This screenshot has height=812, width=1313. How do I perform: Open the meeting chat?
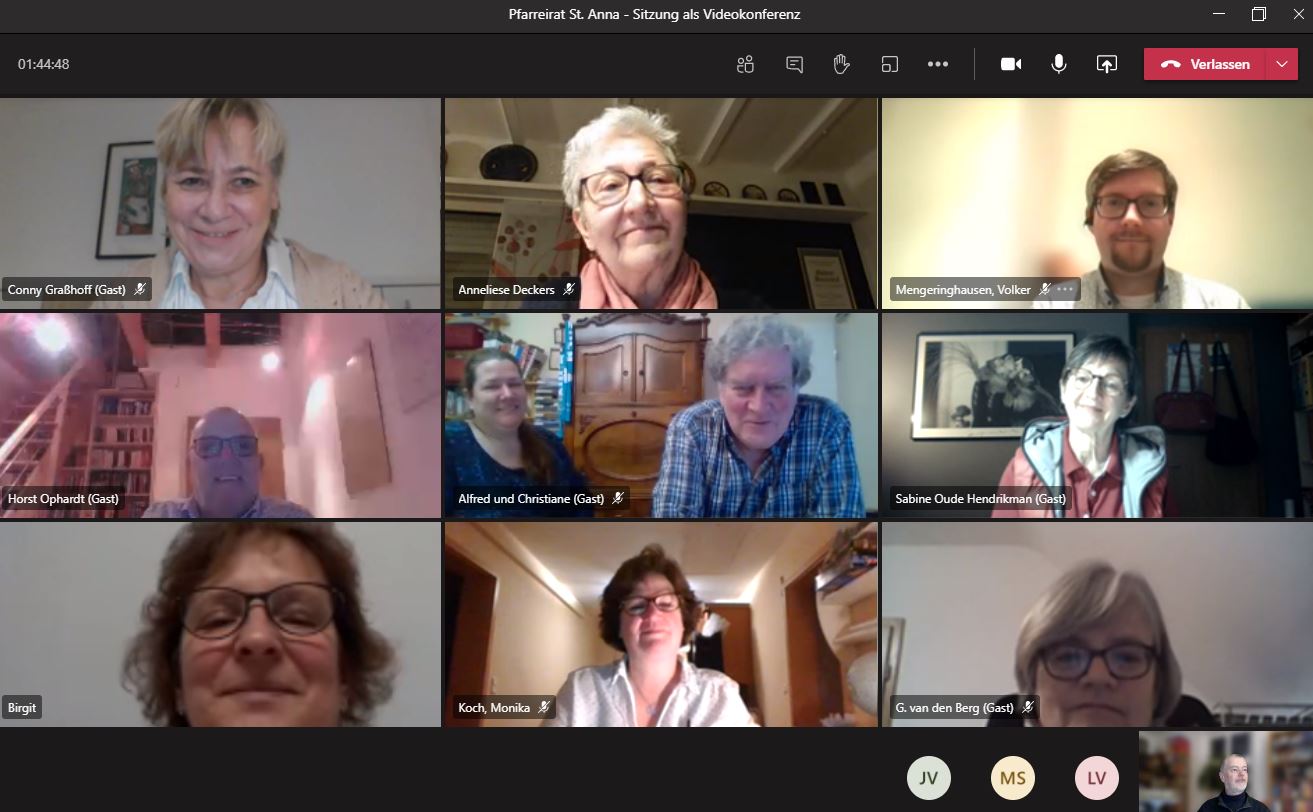[795, 64]
